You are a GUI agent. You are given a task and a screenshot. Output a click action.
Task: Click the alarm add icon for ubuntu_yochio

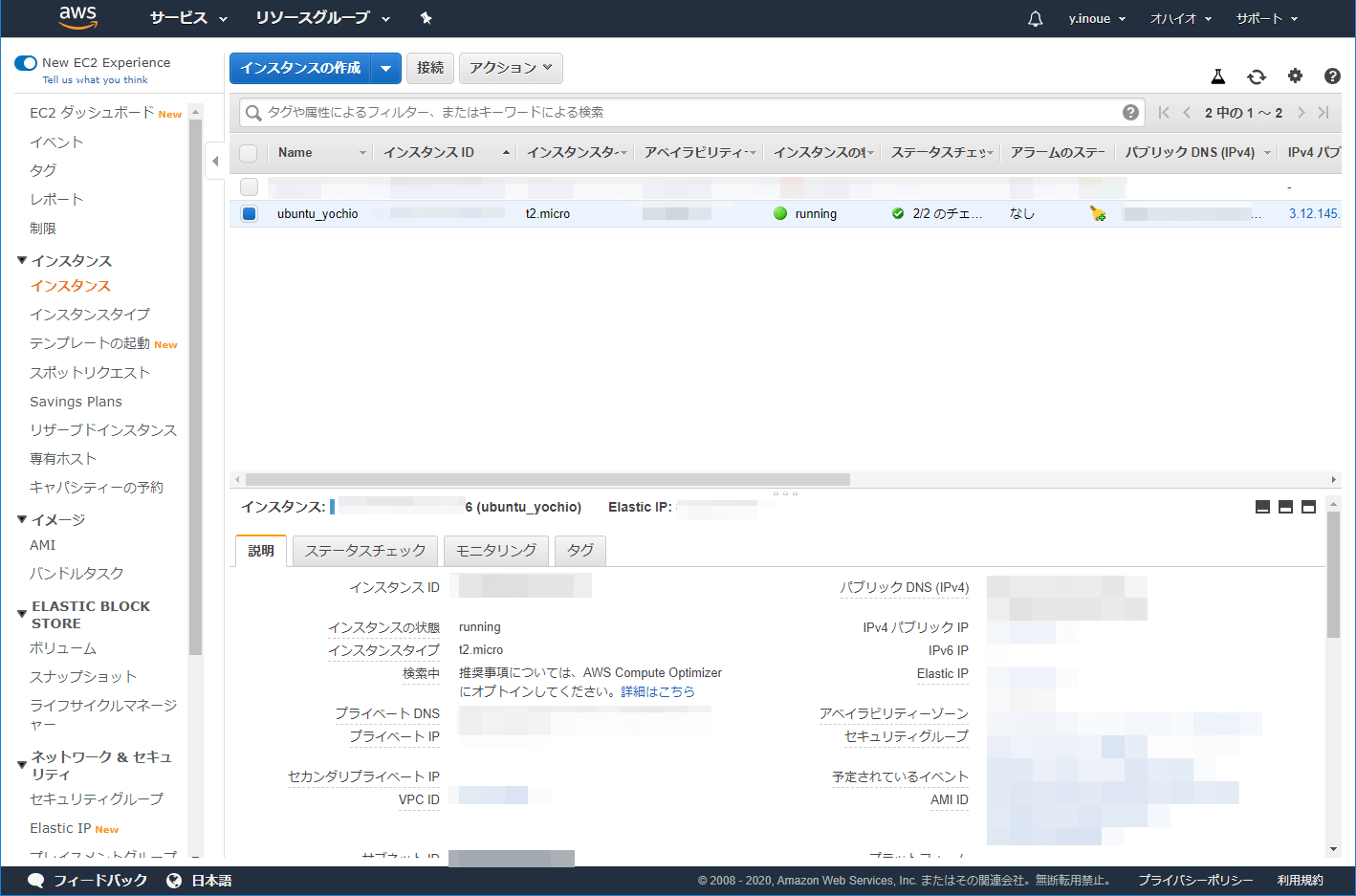pyautogui.click(x=1098, y=213)
